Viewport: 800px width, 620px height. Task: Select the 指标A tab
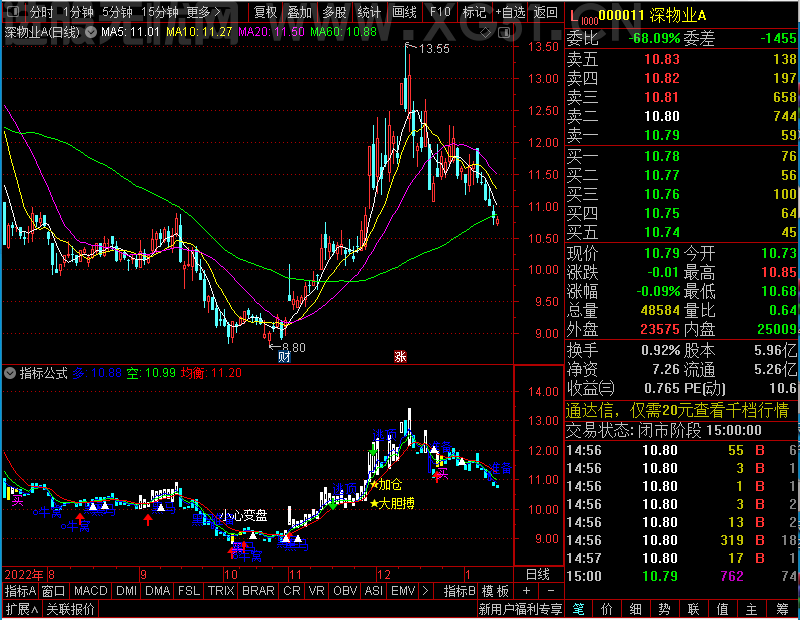pos(20,590)
